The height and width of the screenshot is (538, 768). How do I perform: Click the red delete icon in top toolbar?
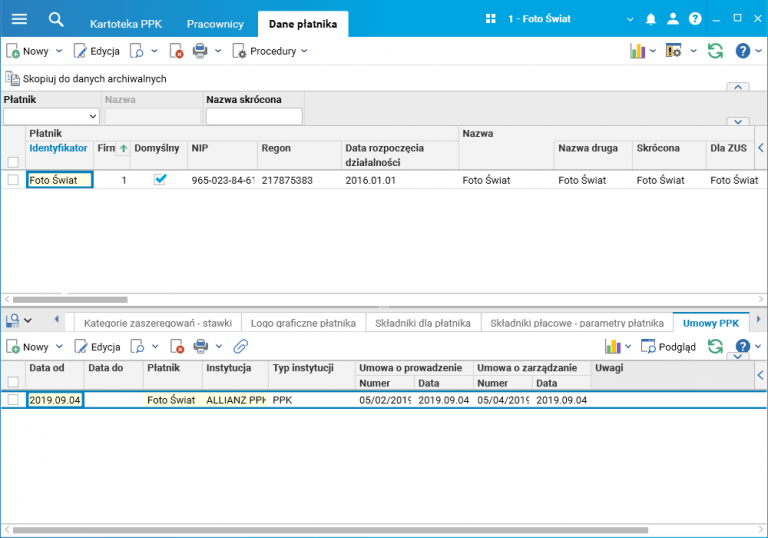point(176,51)
